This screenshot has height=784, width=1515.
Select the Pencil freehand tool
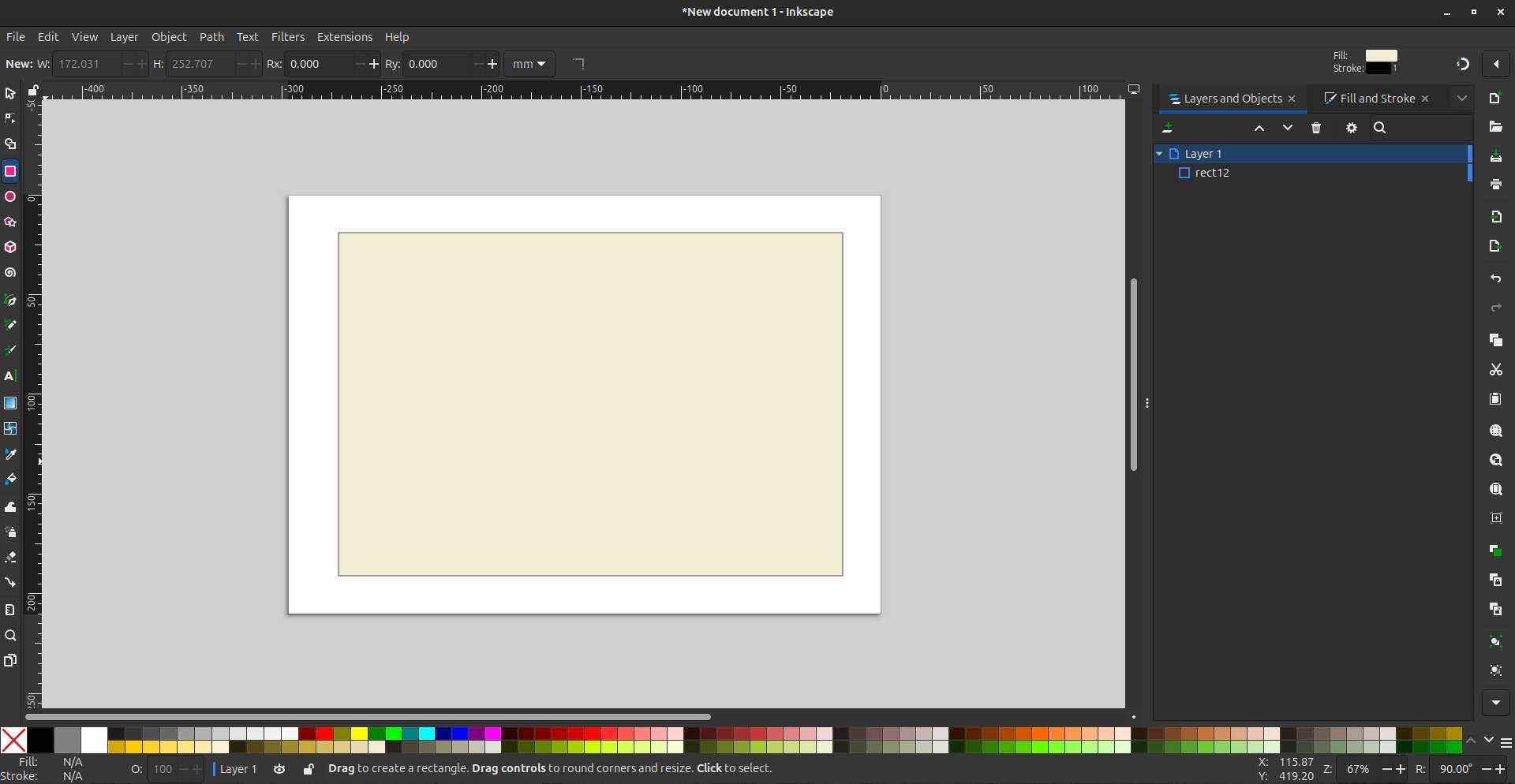[10, 325]
